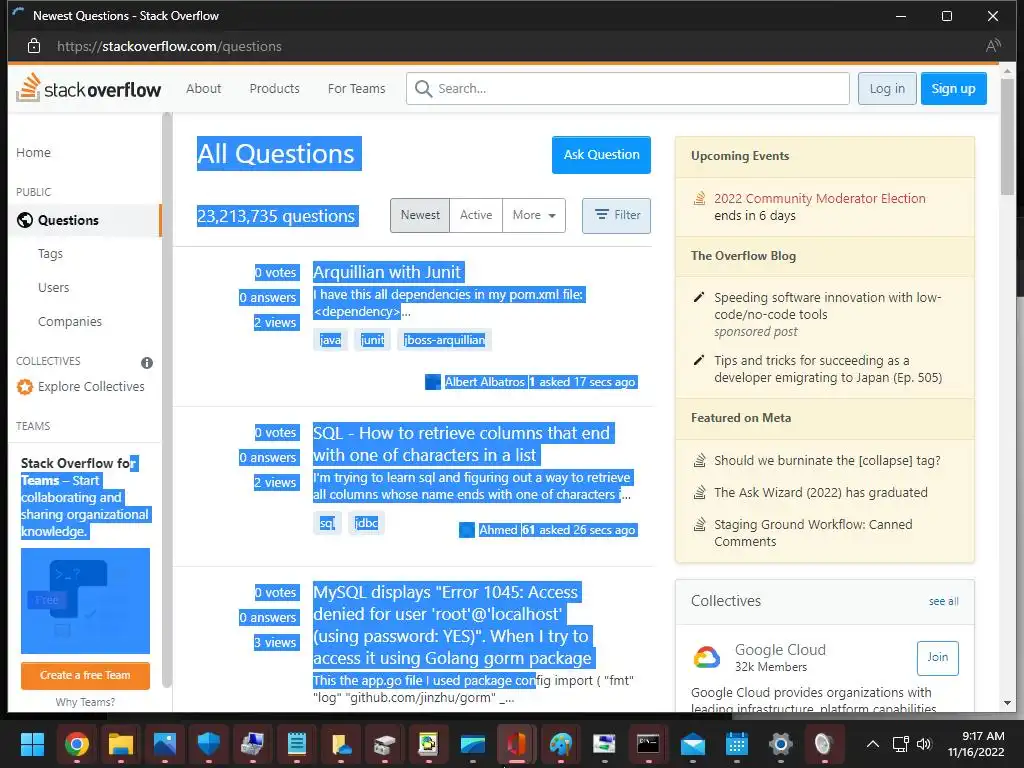Click the Sign up button
This screenshot has height=768, width=1024.
[953, 89]
